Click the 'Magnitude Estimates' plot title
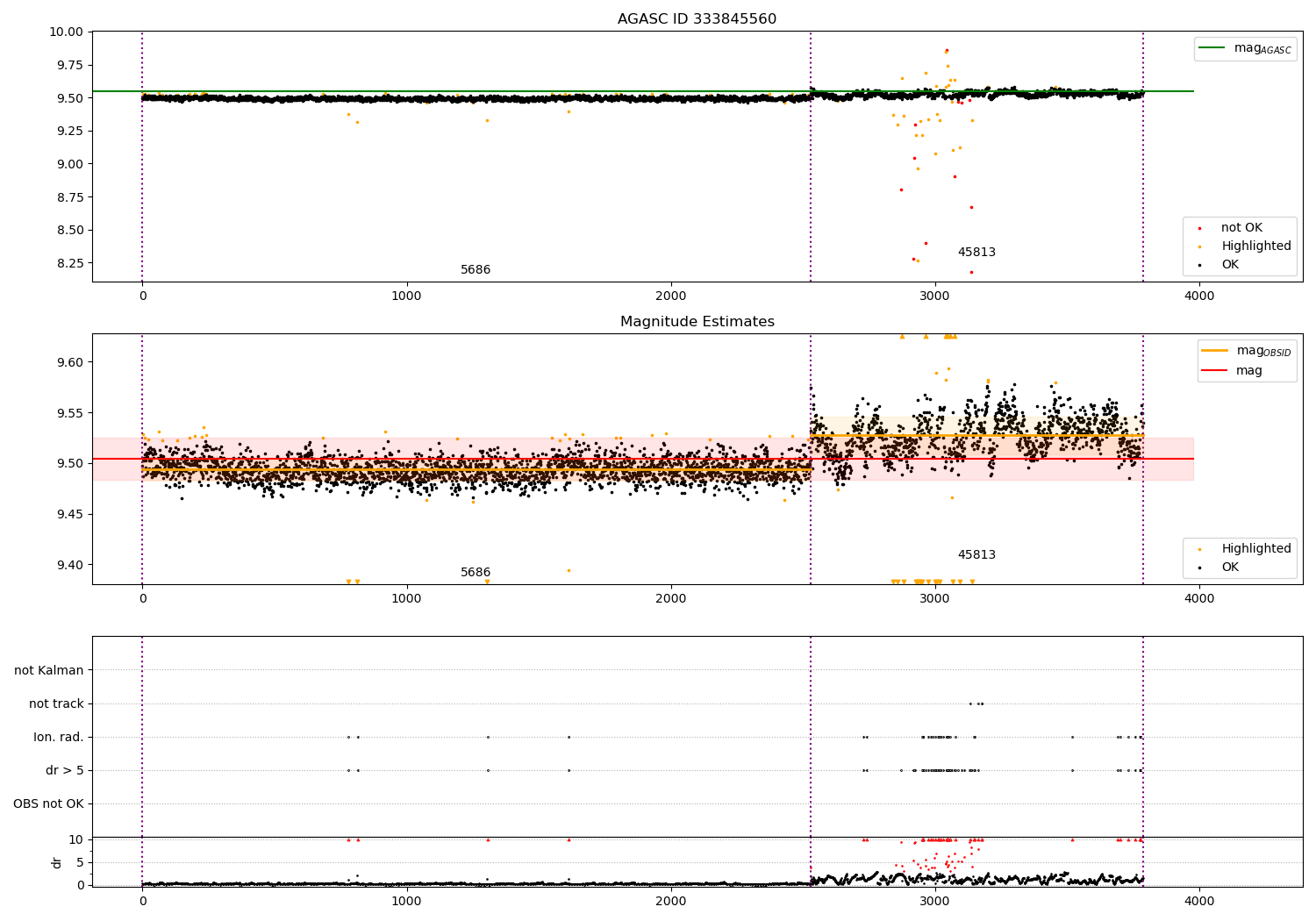Viewport: 1316px width, 921px height. (697, 322)
